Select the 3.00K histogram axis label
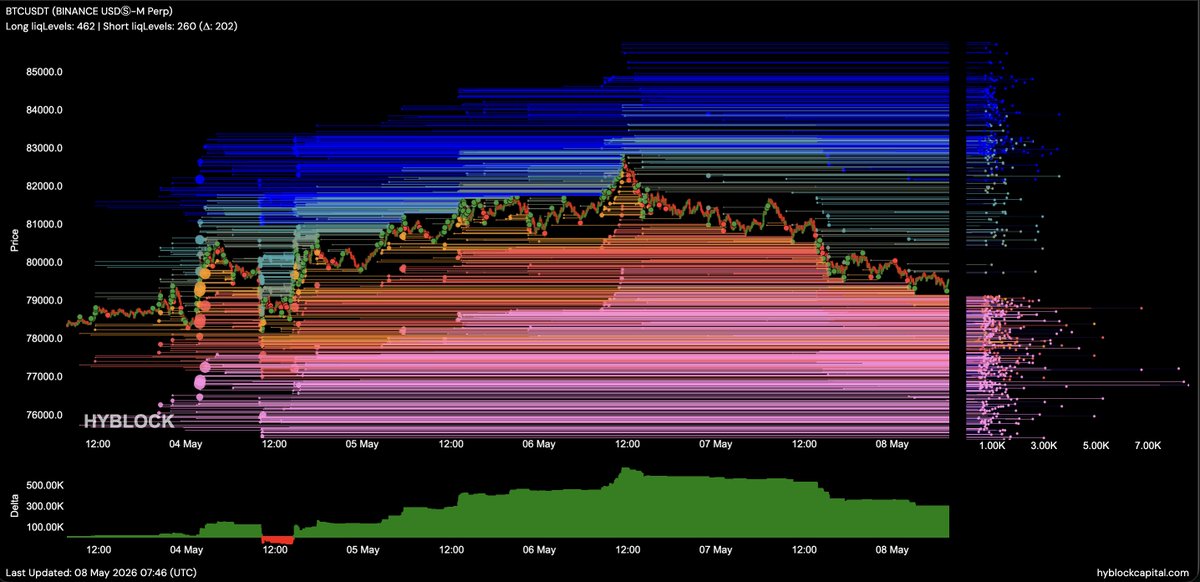The image size is (1200, 582). [1043, 445]
